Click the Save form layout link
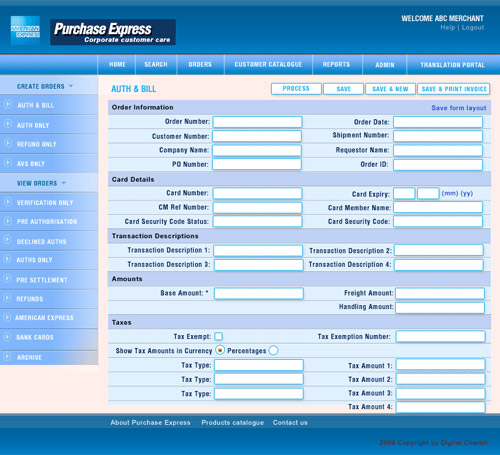 (459, 108)
